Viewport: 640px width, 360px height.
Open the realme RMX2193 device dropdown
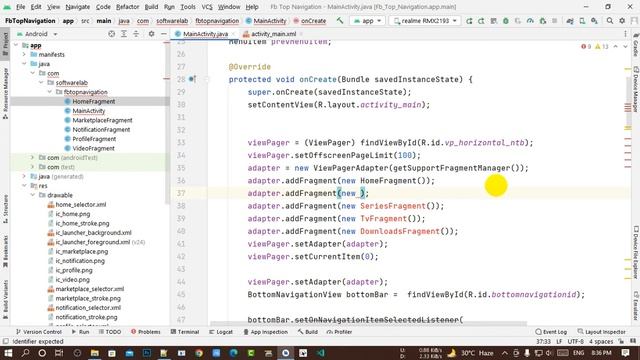425,21
